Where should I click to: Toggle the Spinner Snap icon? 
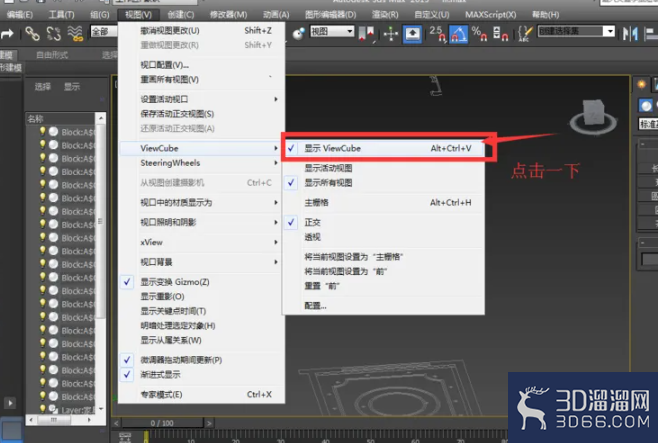pos(500,34)
